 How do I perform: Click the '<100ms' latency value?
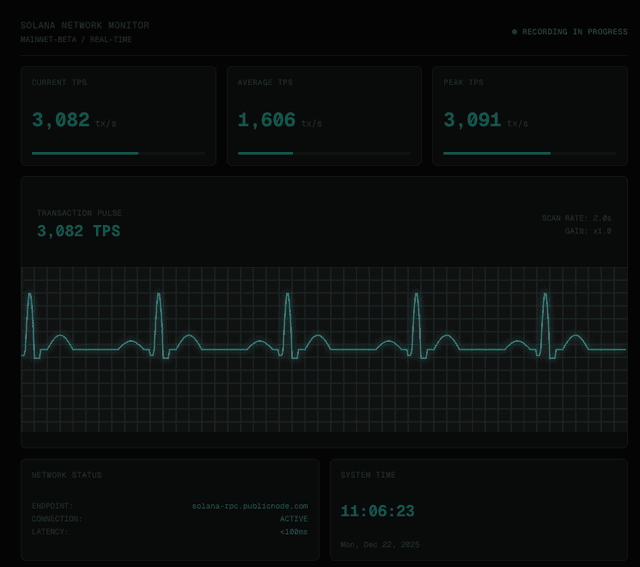click(x=294, y=531)
